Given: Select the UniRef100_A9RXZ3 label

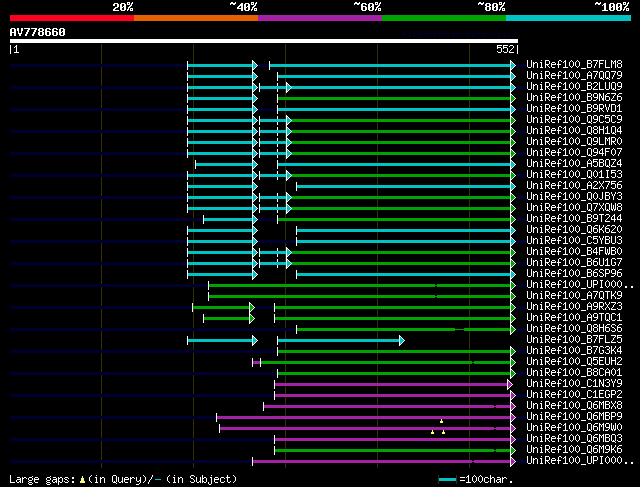Looking at the screenshot, I should 574,307.
